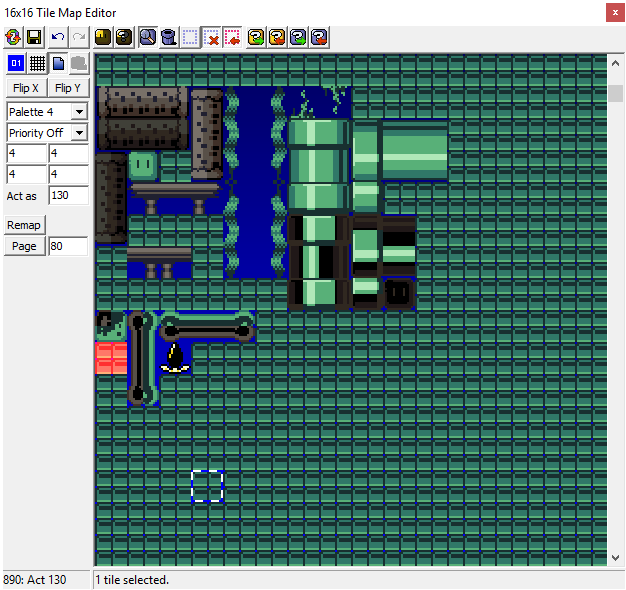Click the yellow question block with red arrow

pos(277,38)
